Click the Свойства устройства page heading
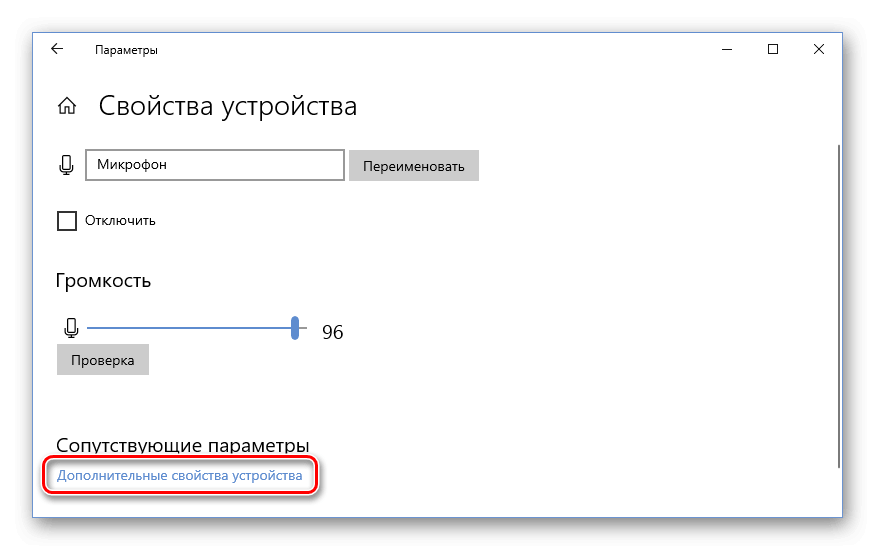The image size is (875, 550). pyautogui.click(x=228, y=106)
